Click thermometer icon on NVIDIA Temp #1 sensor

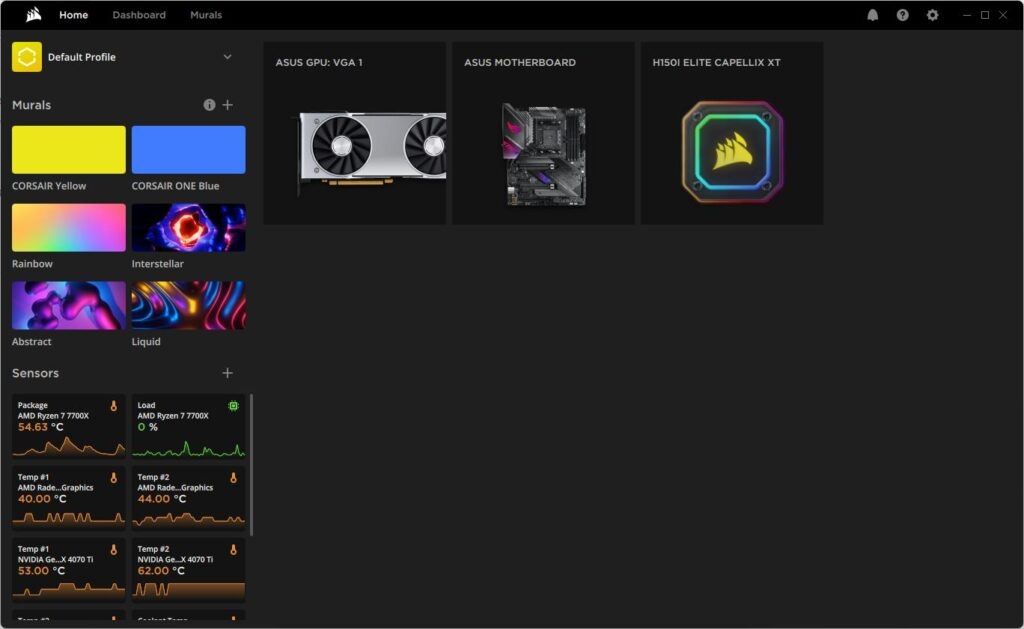(x=114, y=550)
